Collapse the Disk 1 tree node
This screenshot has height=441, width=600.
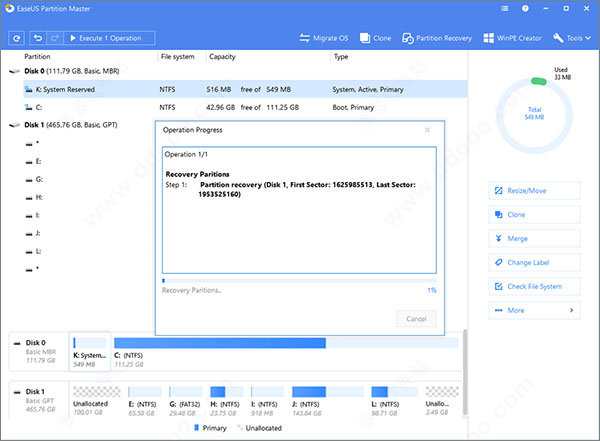(x=12, y=125)
